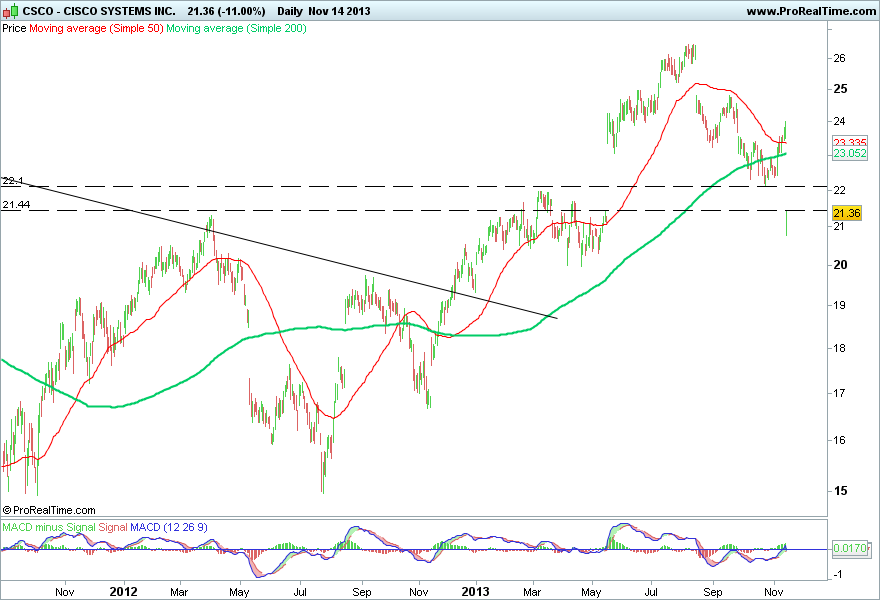Click the 20 price axis label
This screenshot has width=880, height=600.
(x=840, y=265)
